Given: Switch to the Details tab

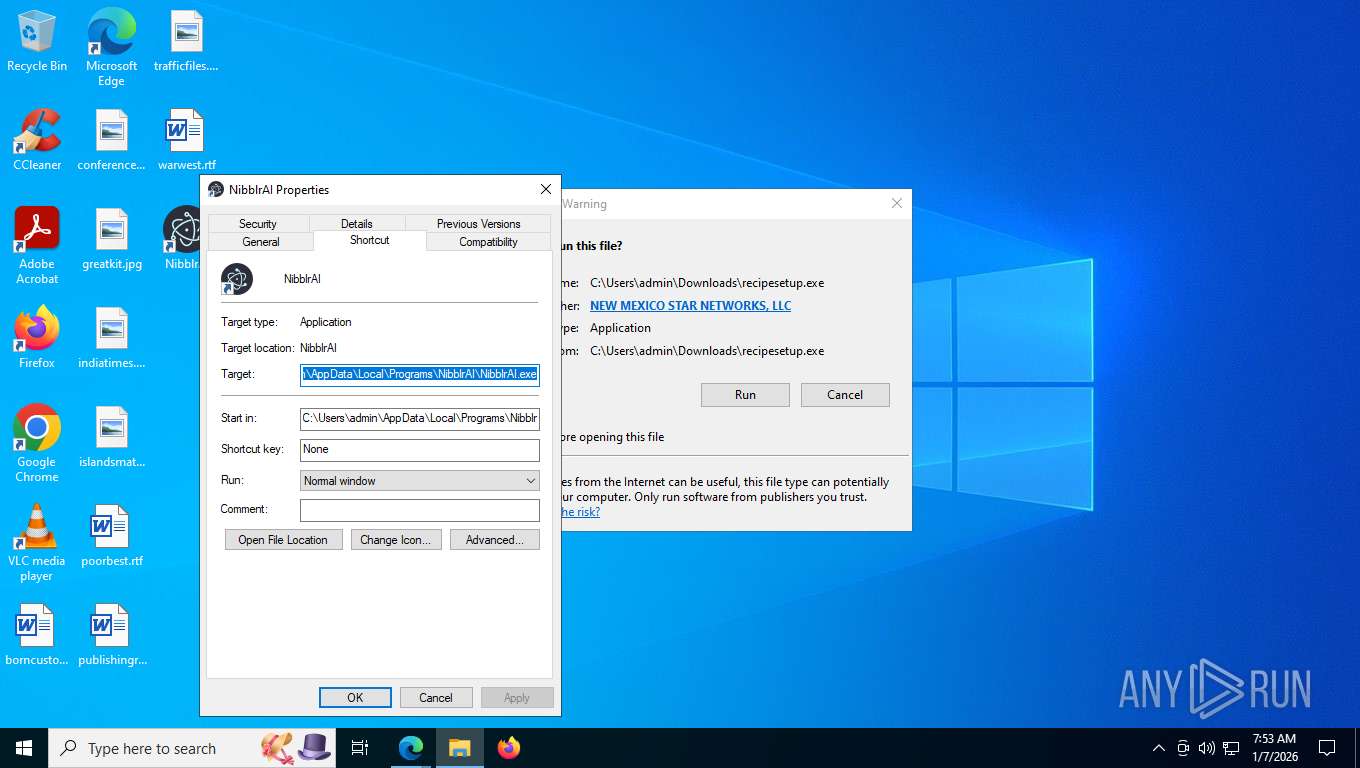Looking at the screenshot, I should 356,224.
